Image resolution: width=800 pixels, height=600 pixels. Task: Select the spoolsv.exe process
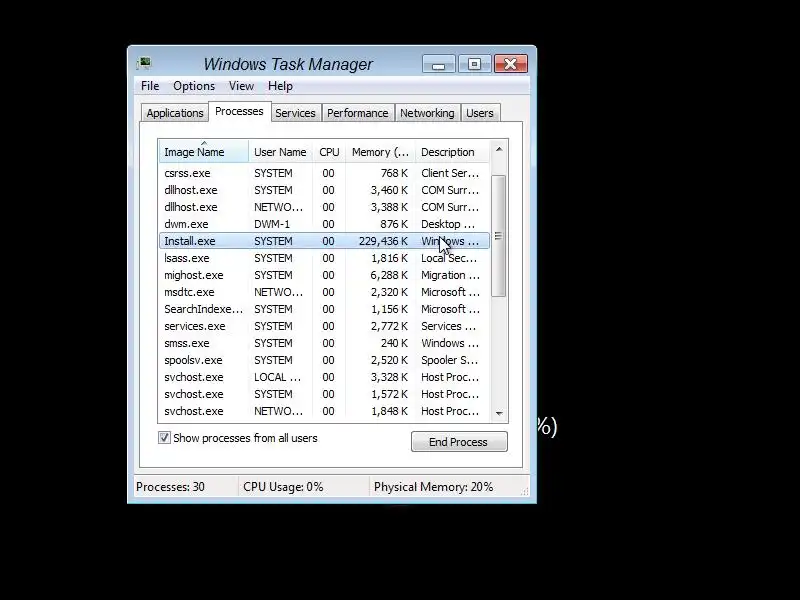(324, 360)
